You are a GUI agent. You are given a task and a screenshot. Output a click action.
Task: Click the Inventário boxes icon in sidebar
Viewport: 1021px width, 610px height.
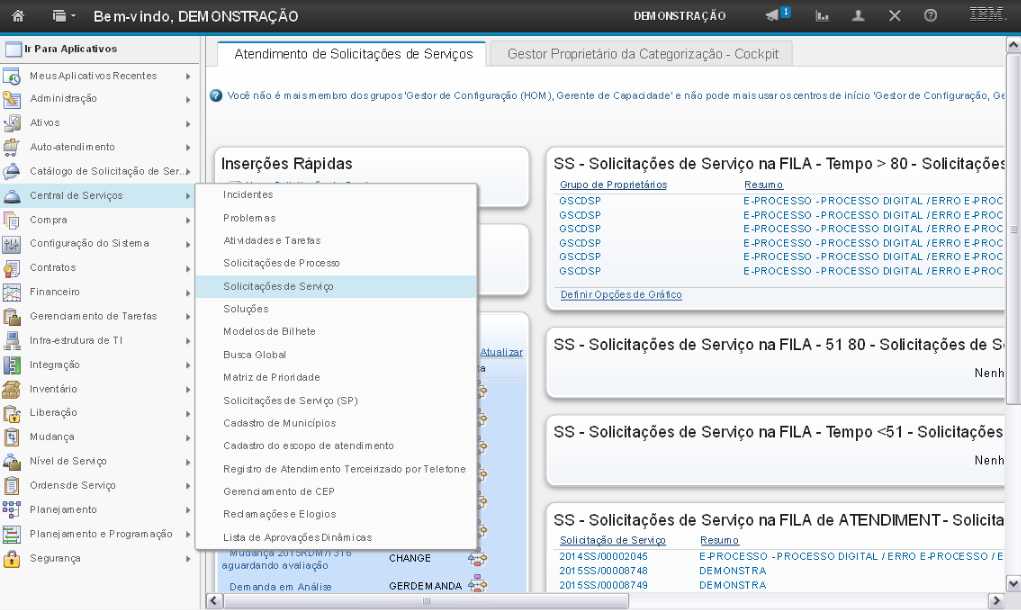[x=12, y=389]
